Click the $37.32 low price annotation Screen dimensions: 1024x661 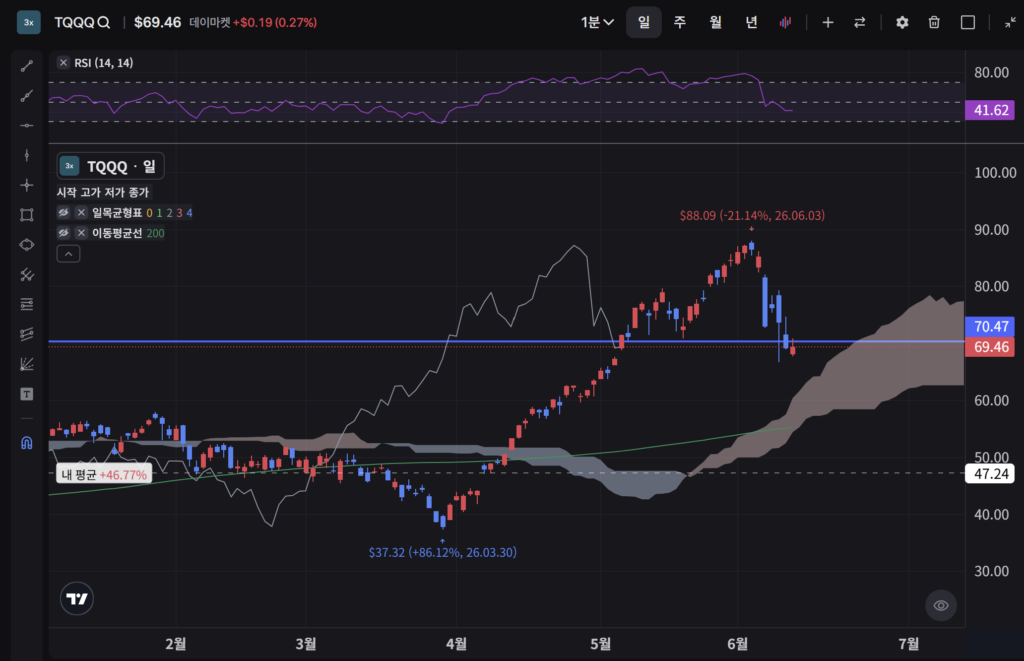[442, 553]
